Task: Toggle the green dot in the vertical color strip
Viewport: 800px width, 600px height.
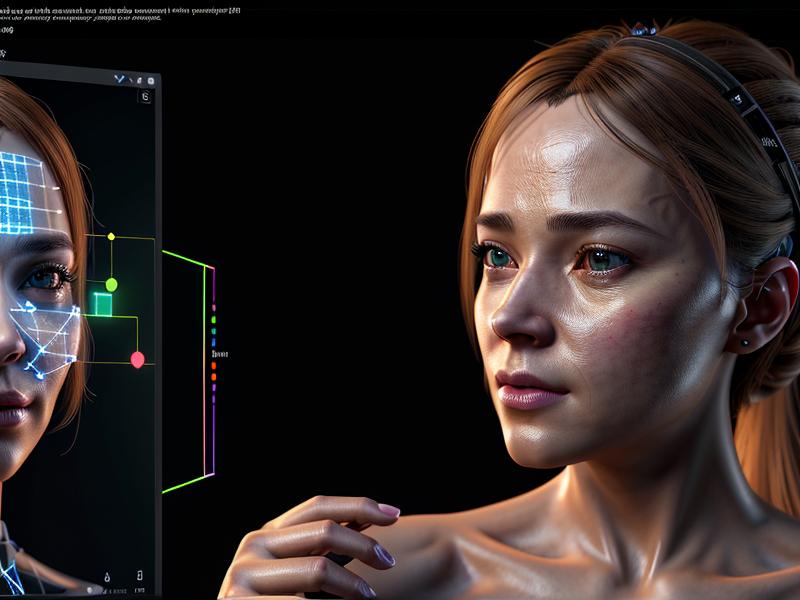Action: coord(213,321)
